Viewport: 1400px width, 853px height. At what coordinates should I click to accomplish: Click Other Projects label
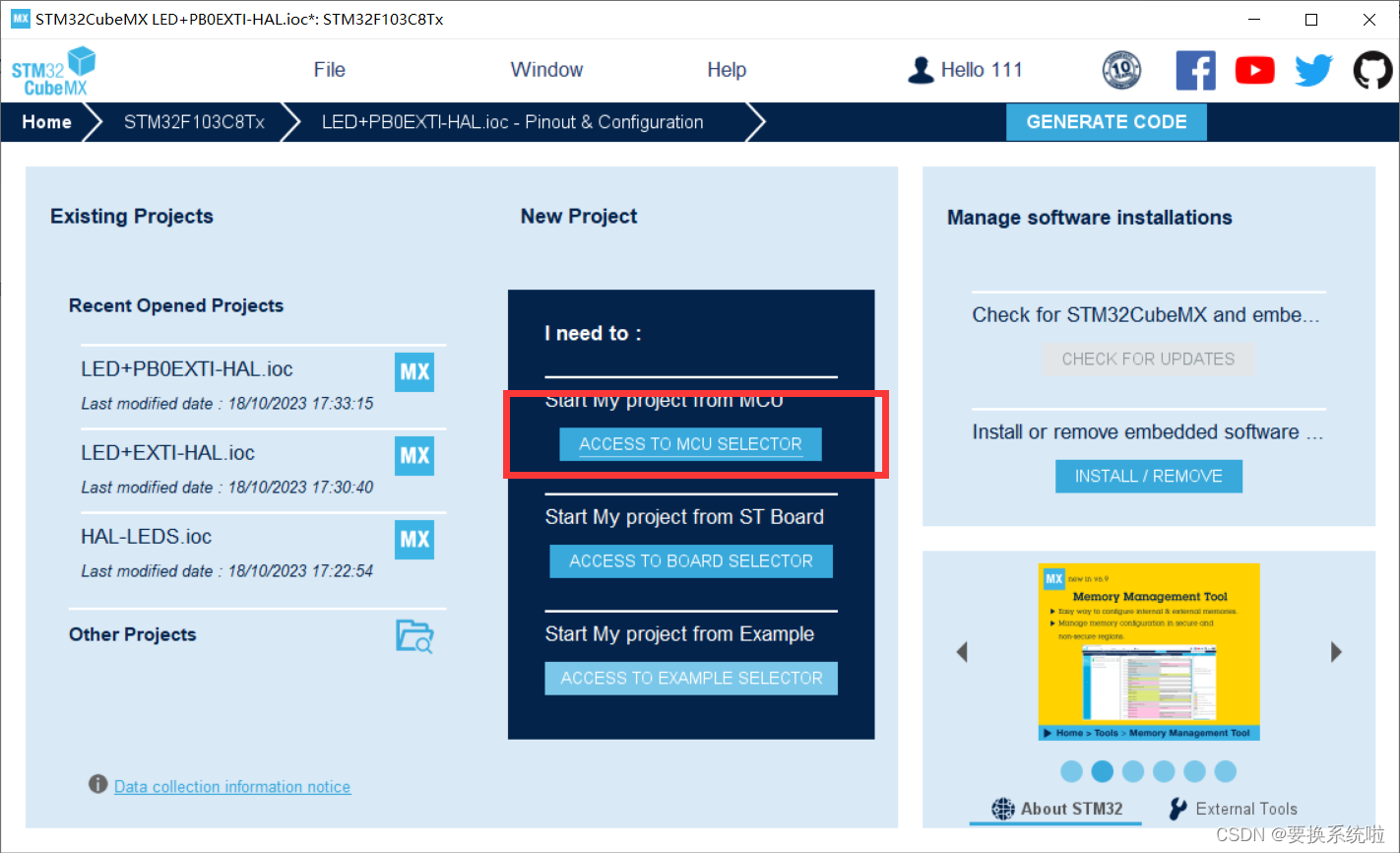tap(132, 634)
